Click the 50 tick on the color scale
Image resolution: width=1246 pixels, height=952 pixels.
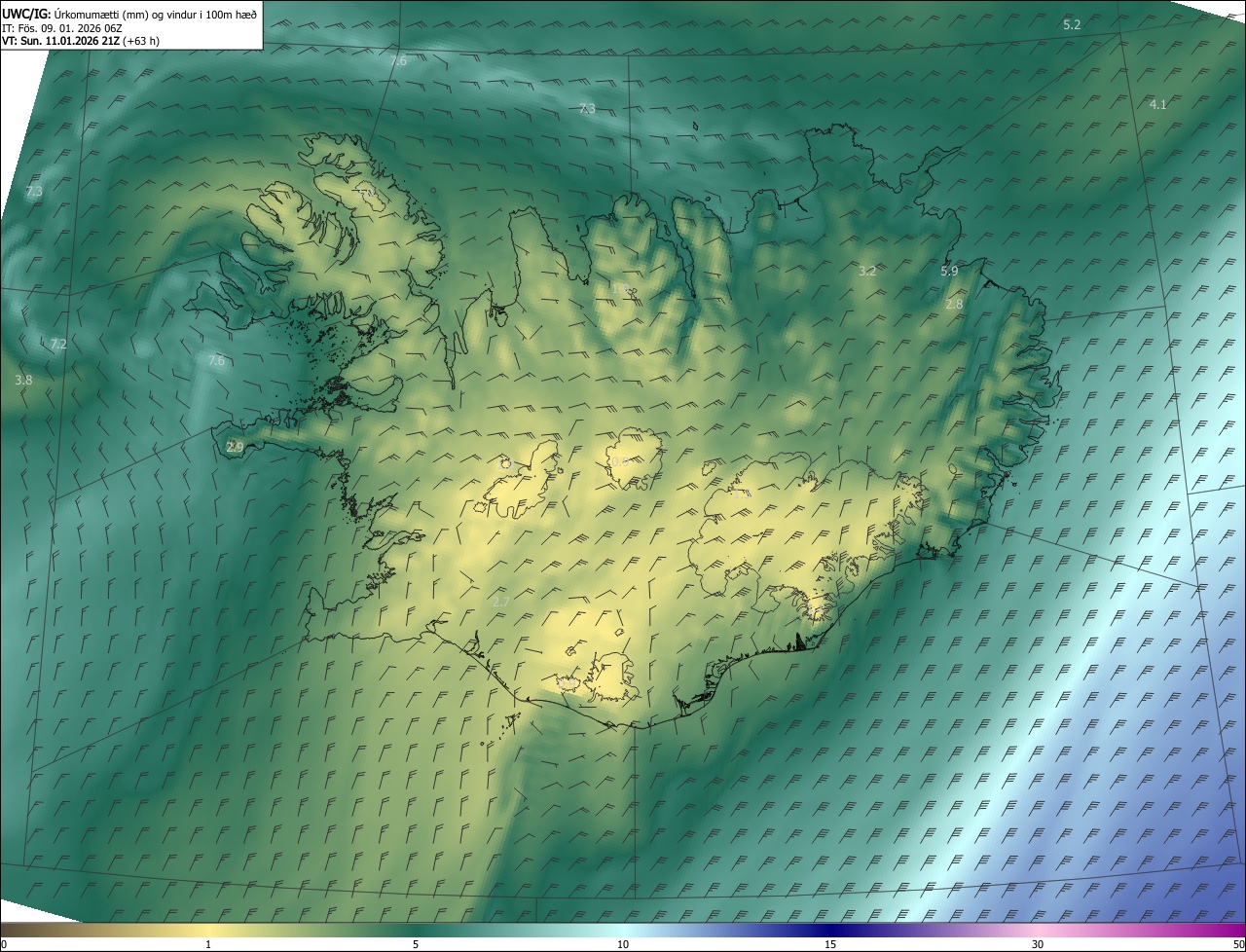click(1238, 944)
